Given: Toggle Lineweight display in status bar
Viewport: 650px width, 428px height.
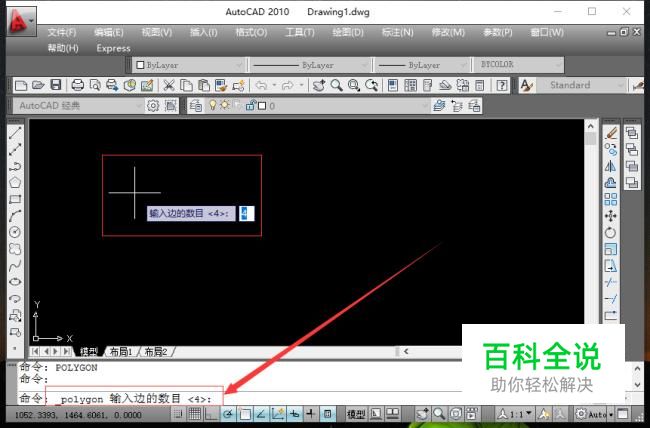Looking at the screenshot, I should coord(311,414).
